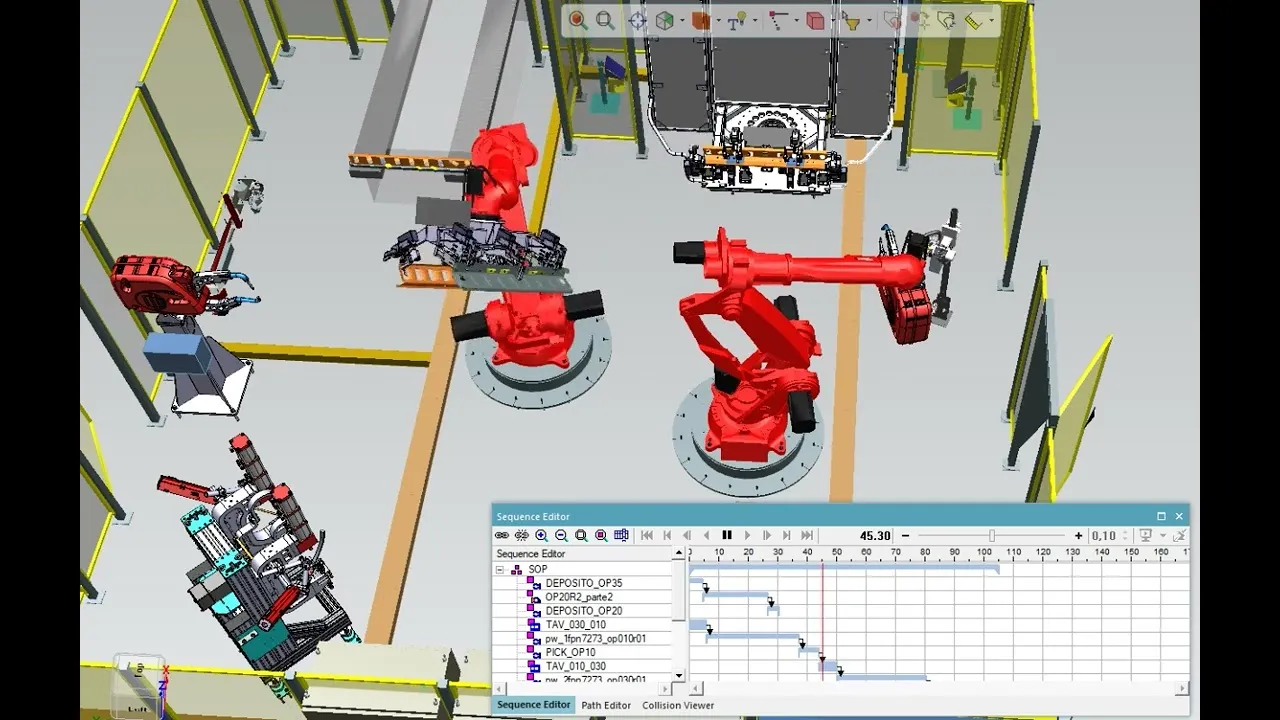Select OP20R2_parte2 operation

[579, 597]
